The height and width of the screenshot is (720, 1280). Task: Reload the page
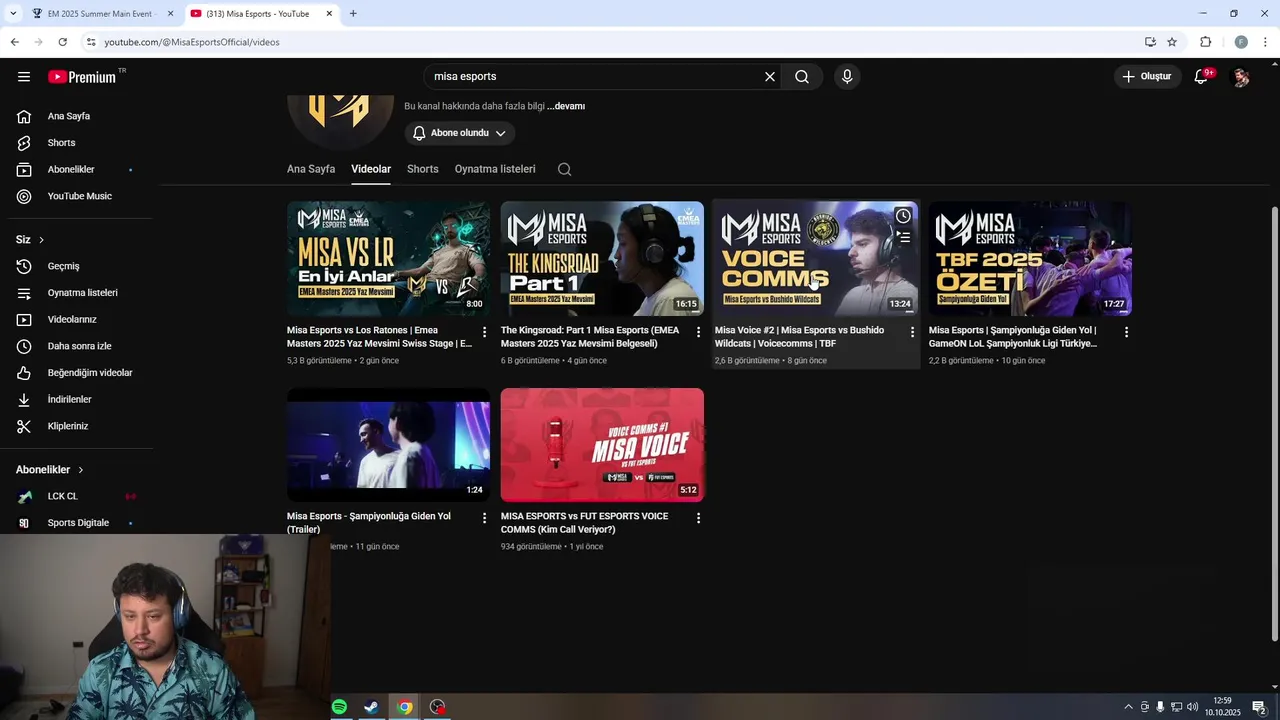62,42
